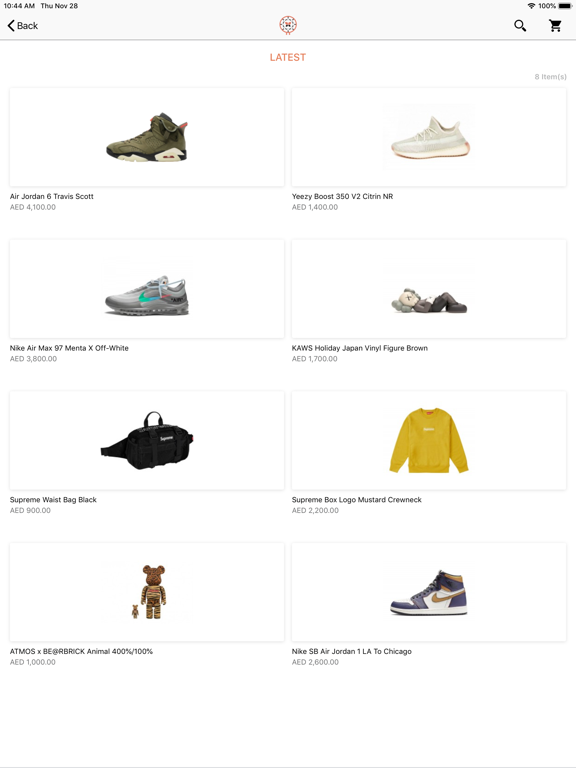Open the search magnifier icon
Image resolution: width=576 pixels, height=768 pixels.
coord(520,25)
